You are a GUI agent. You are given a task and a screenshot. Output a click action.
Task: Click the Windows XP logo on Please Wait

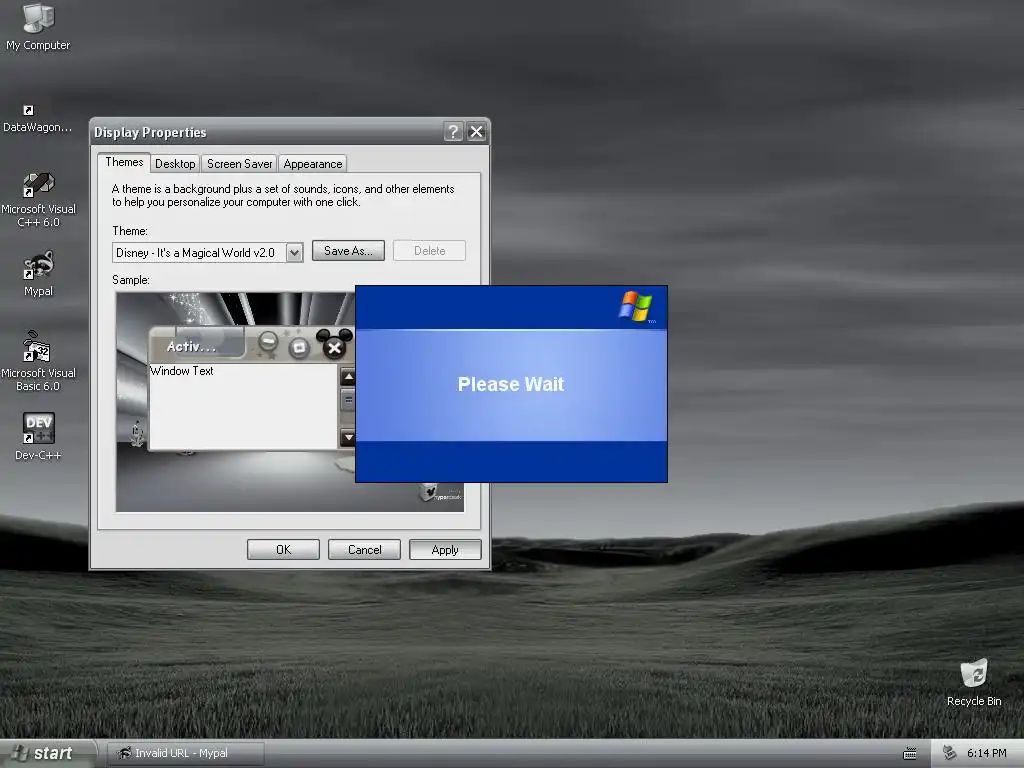point(636,306)
